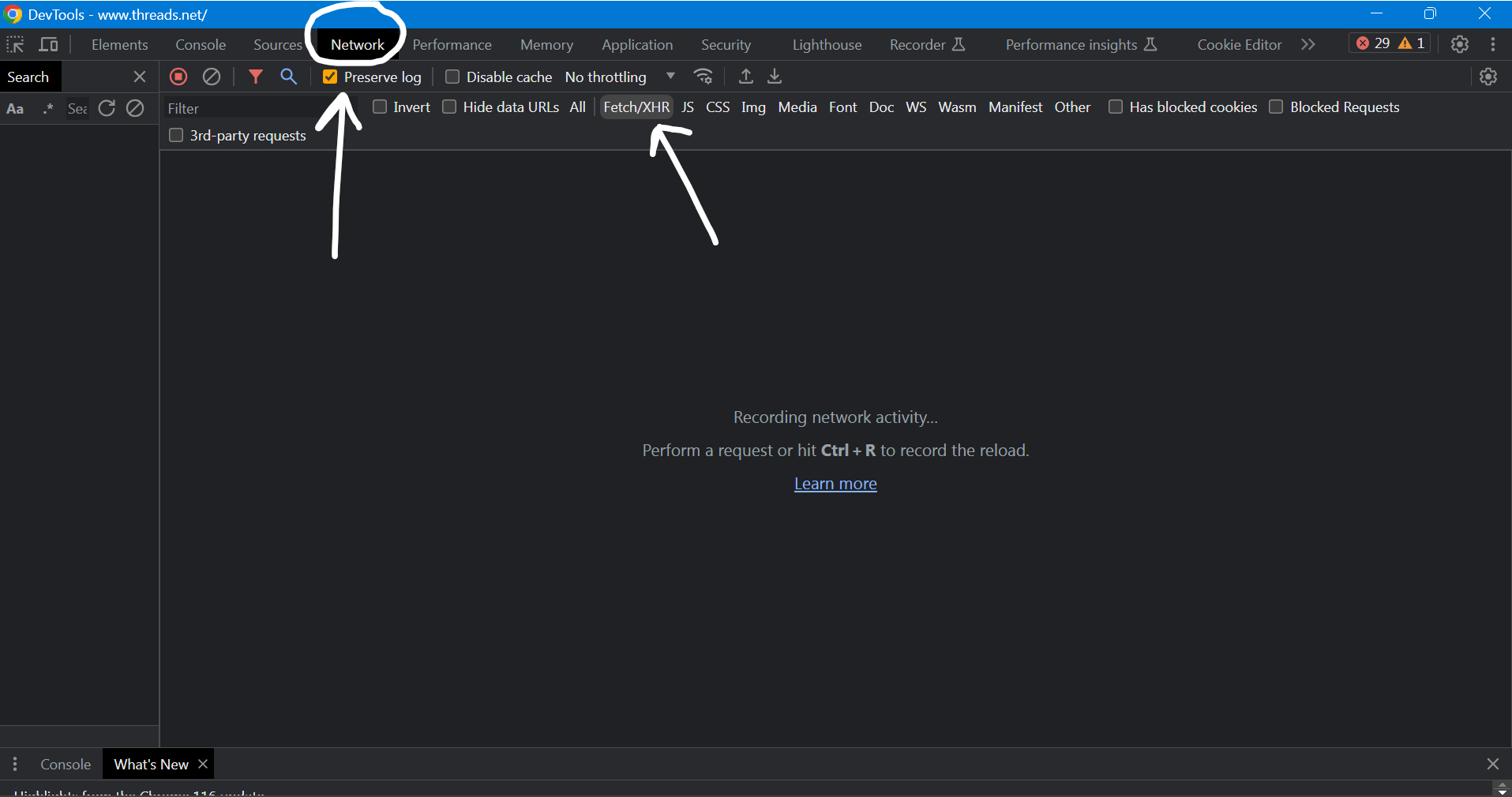This screenshot has height=797, width=1512.
Task: Refresh the search results
Action: coord(107,108)
